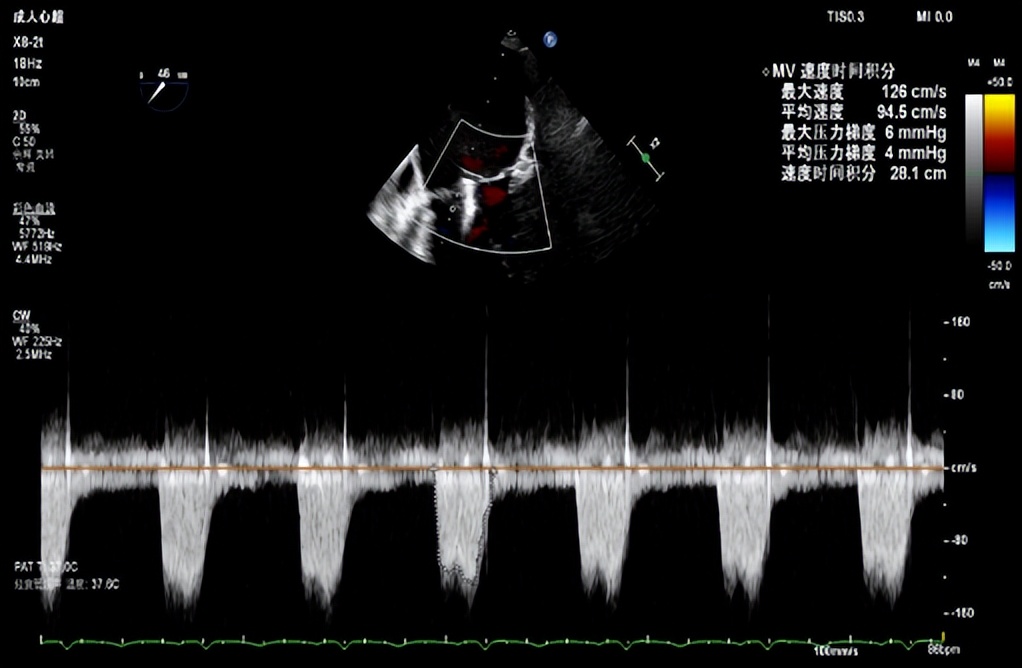
Task: Click the MI 0.0 mechanical index readout
Action: click(935, 17)
